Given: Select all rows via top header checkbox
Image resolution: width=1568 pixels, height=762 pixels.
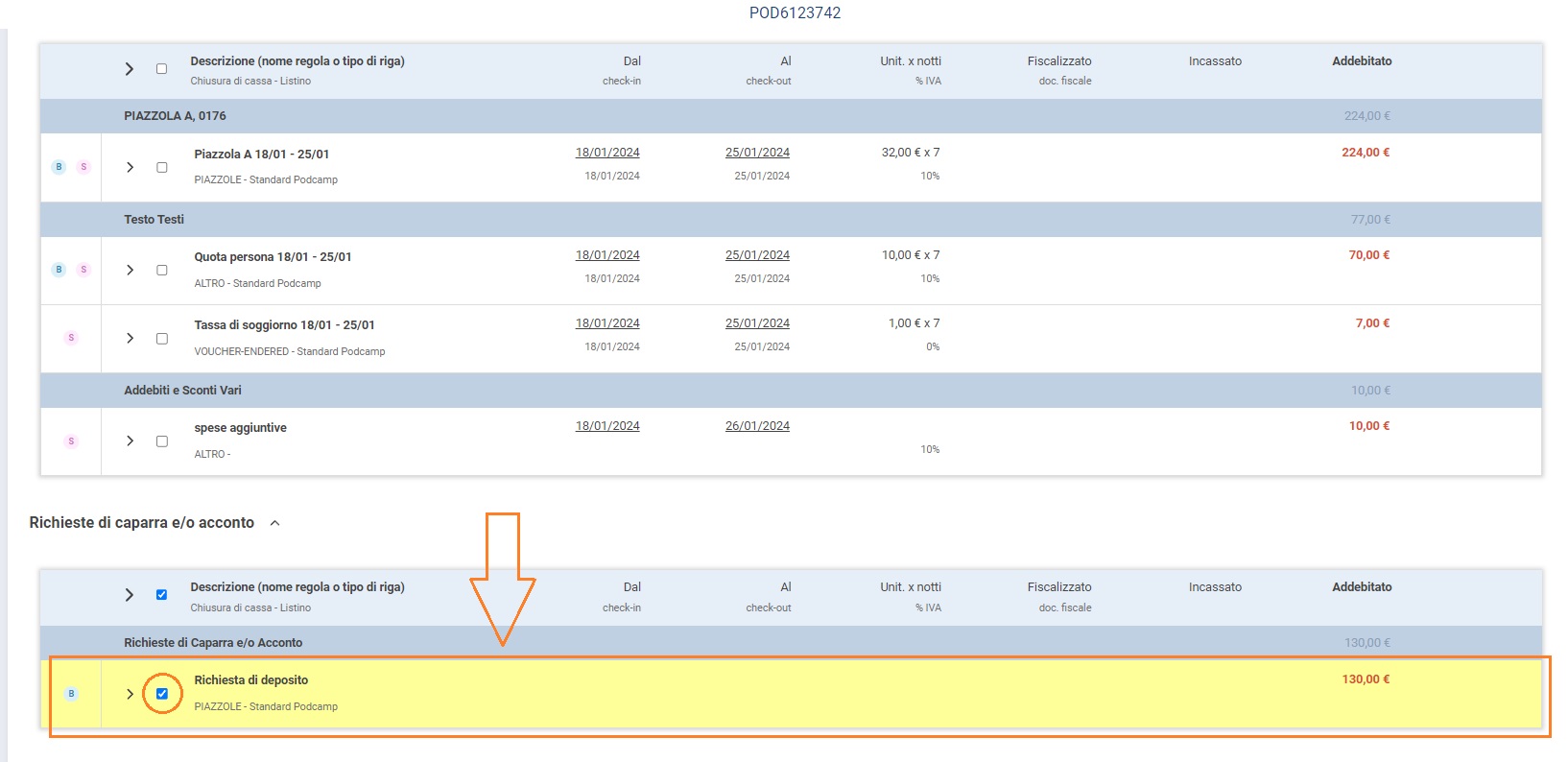Looking at the screenshot, I should point(161,69).
